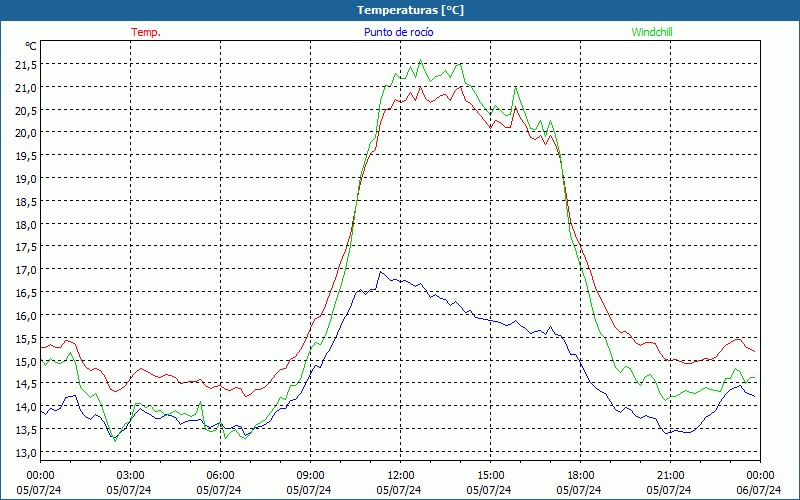Click the 12:00 05/07/24 time label
This screenshot has height=500, width=800.
coord(399,483)
